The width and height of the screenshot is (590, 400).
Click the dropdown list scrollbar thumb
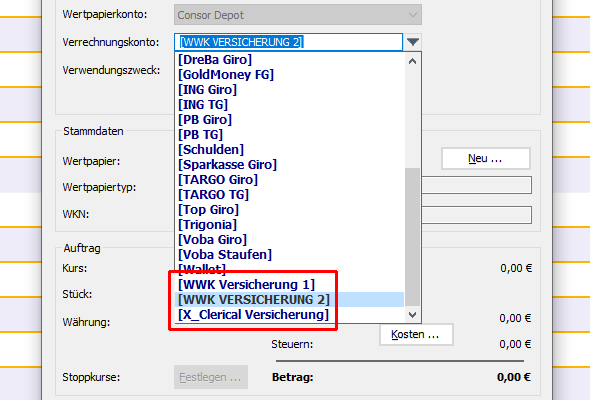tap(412, 237)
